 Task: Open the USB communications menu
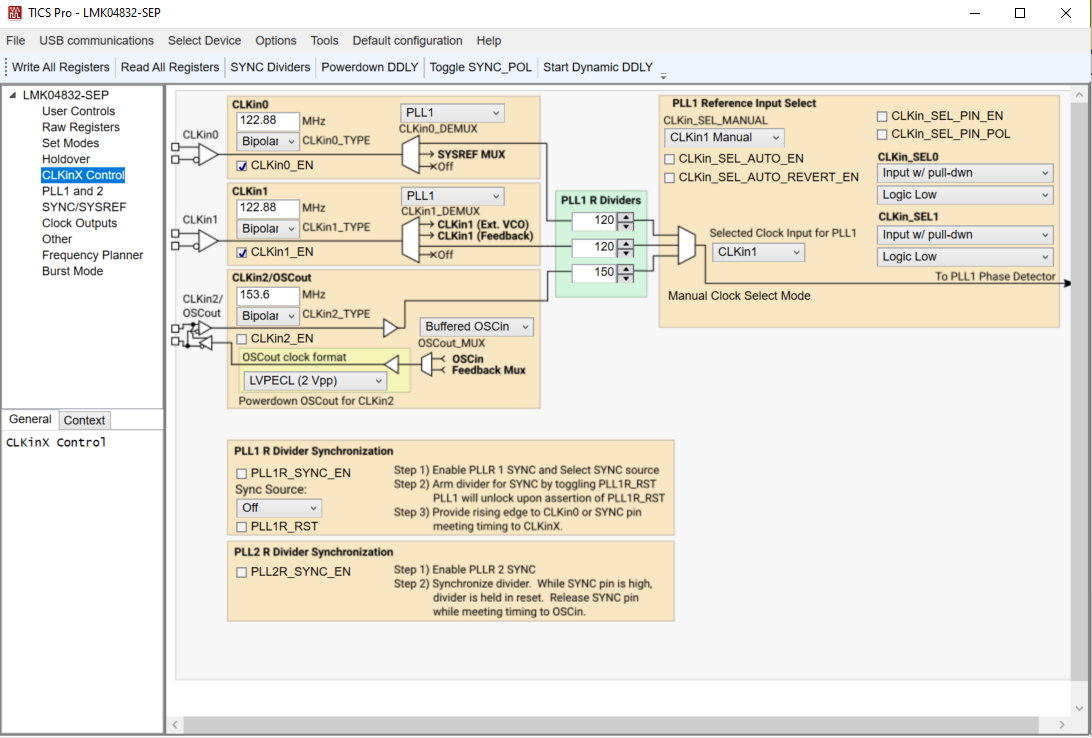click(96, 40)
